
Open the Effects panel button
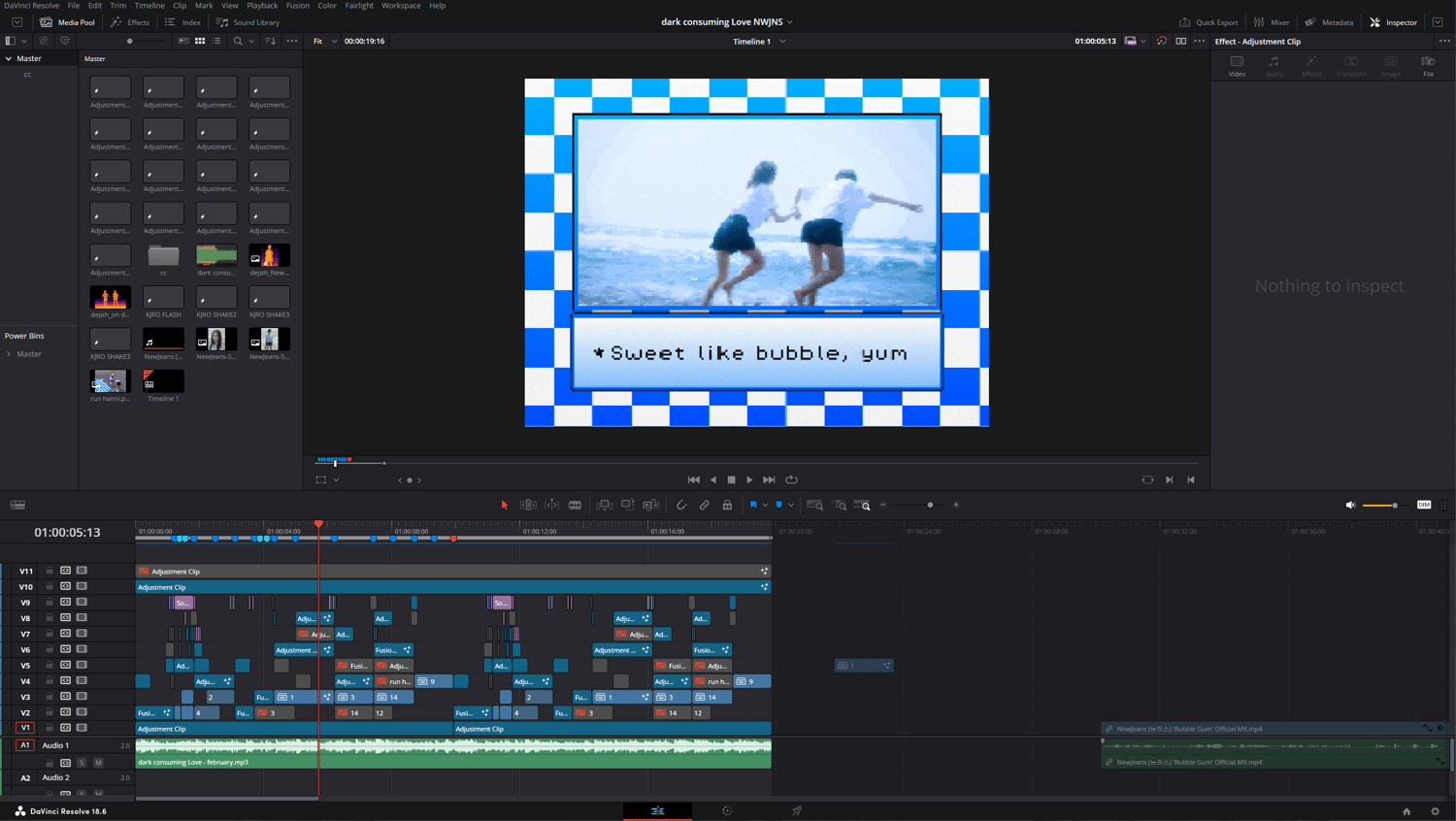coord(130,22)
